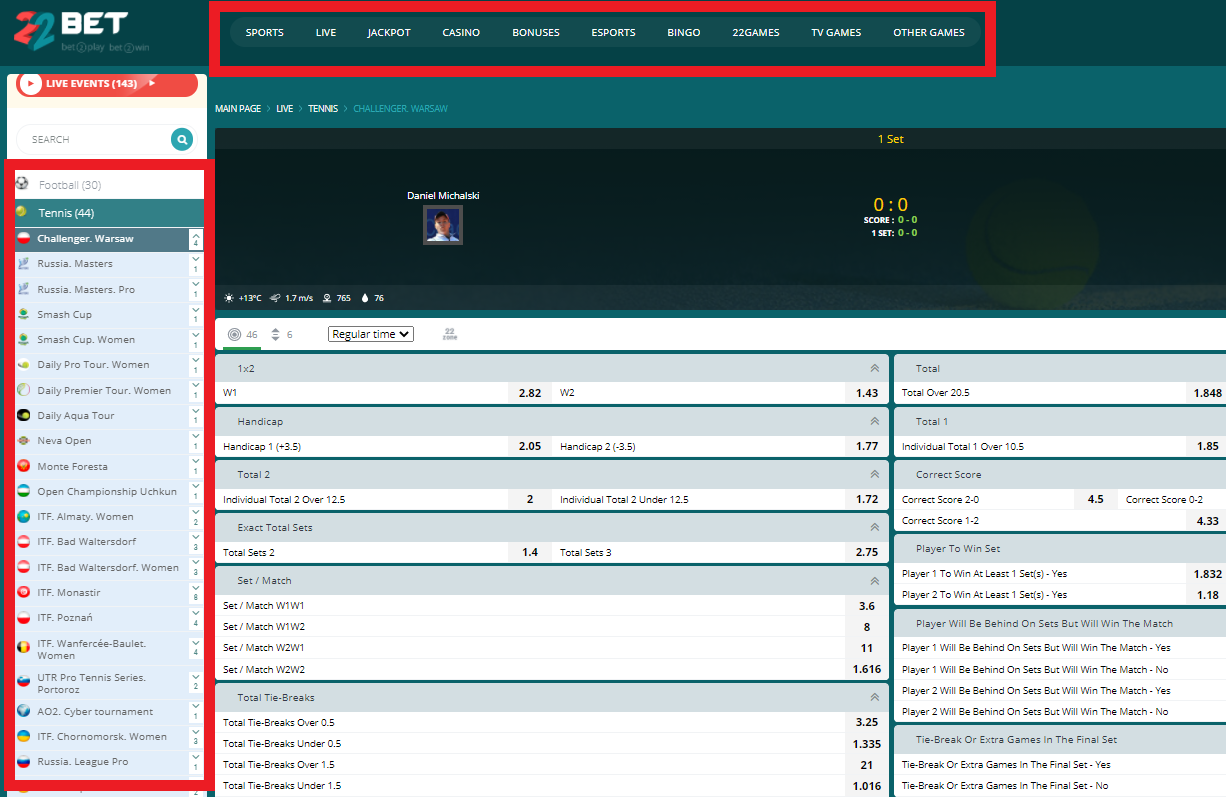The height and width of the screenshot is (797, 1226).
Task: Open the LIVE menu item
Action: click(326, 32)
